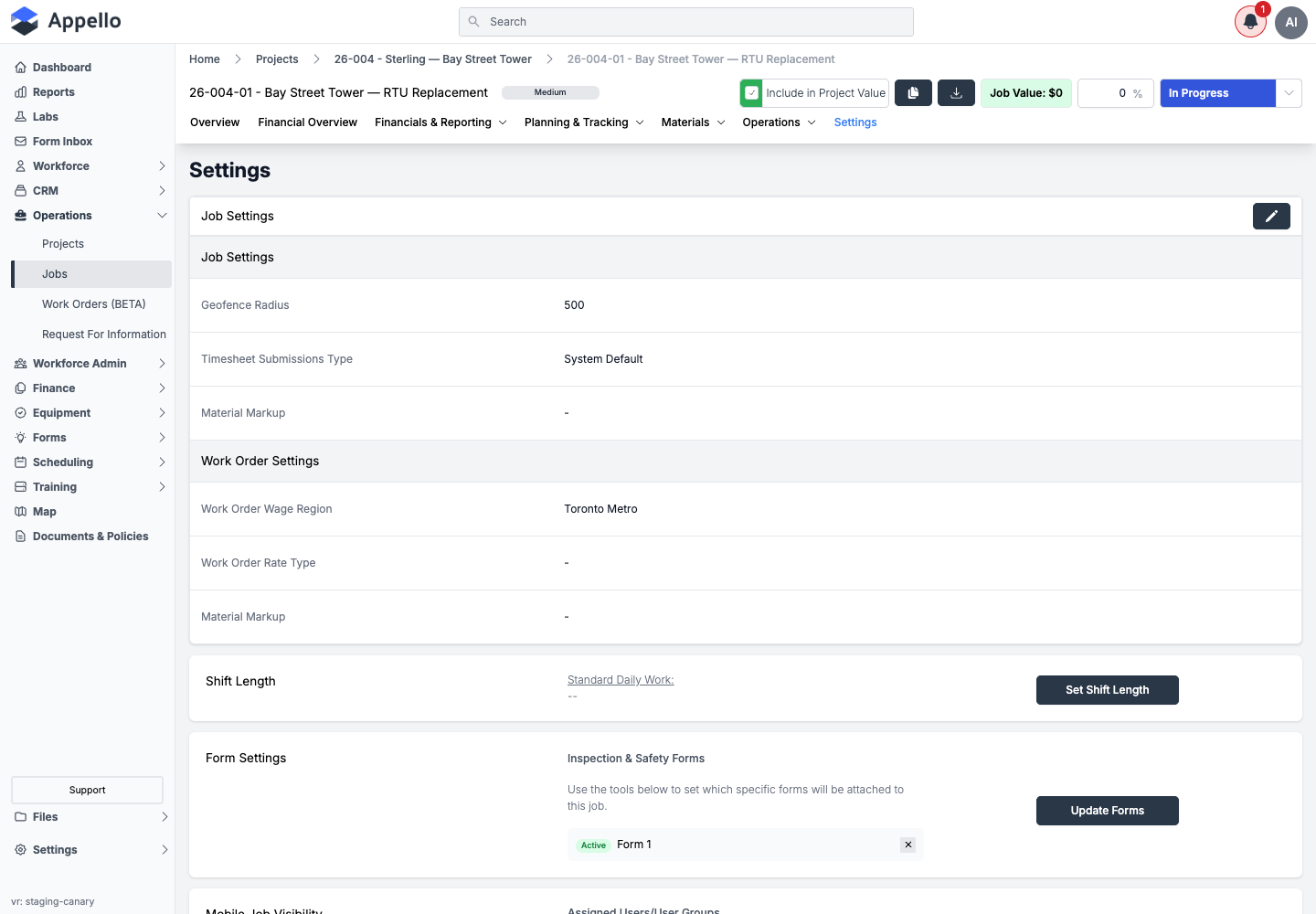Click the Documents & Policies file icon

click(20, 537)
